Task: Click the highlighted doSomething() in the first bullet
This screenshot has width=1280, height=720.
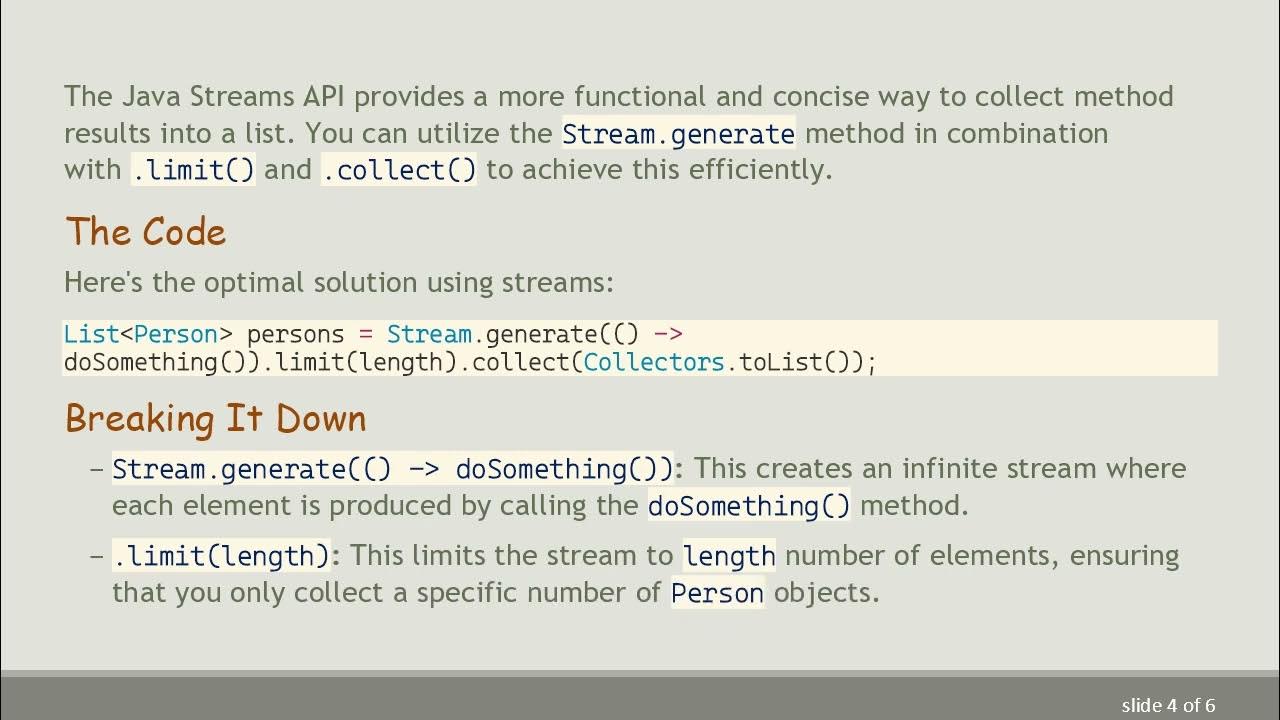Action: 749,506
